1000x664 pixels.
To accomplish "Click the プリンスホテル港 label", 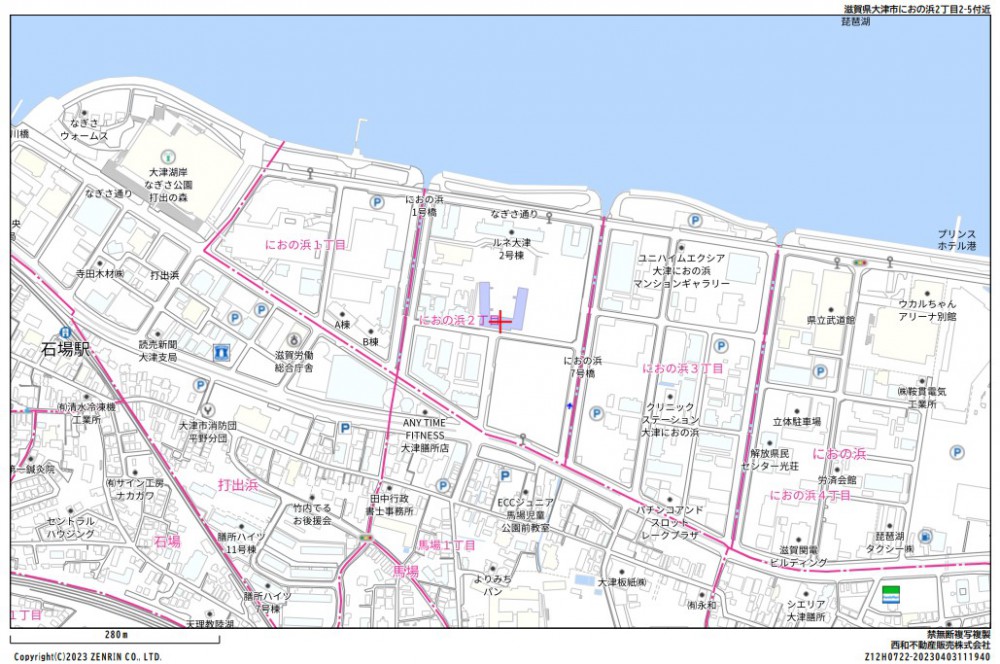I will (x=957, y=240).
